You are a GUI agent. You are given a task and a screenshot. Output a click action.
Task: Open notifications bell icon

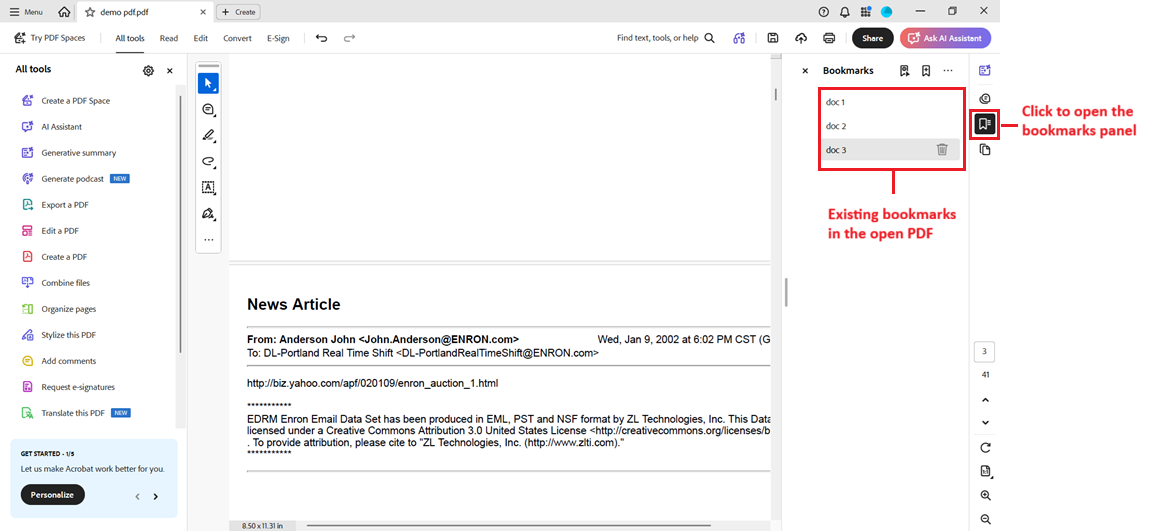pos(845,12)
